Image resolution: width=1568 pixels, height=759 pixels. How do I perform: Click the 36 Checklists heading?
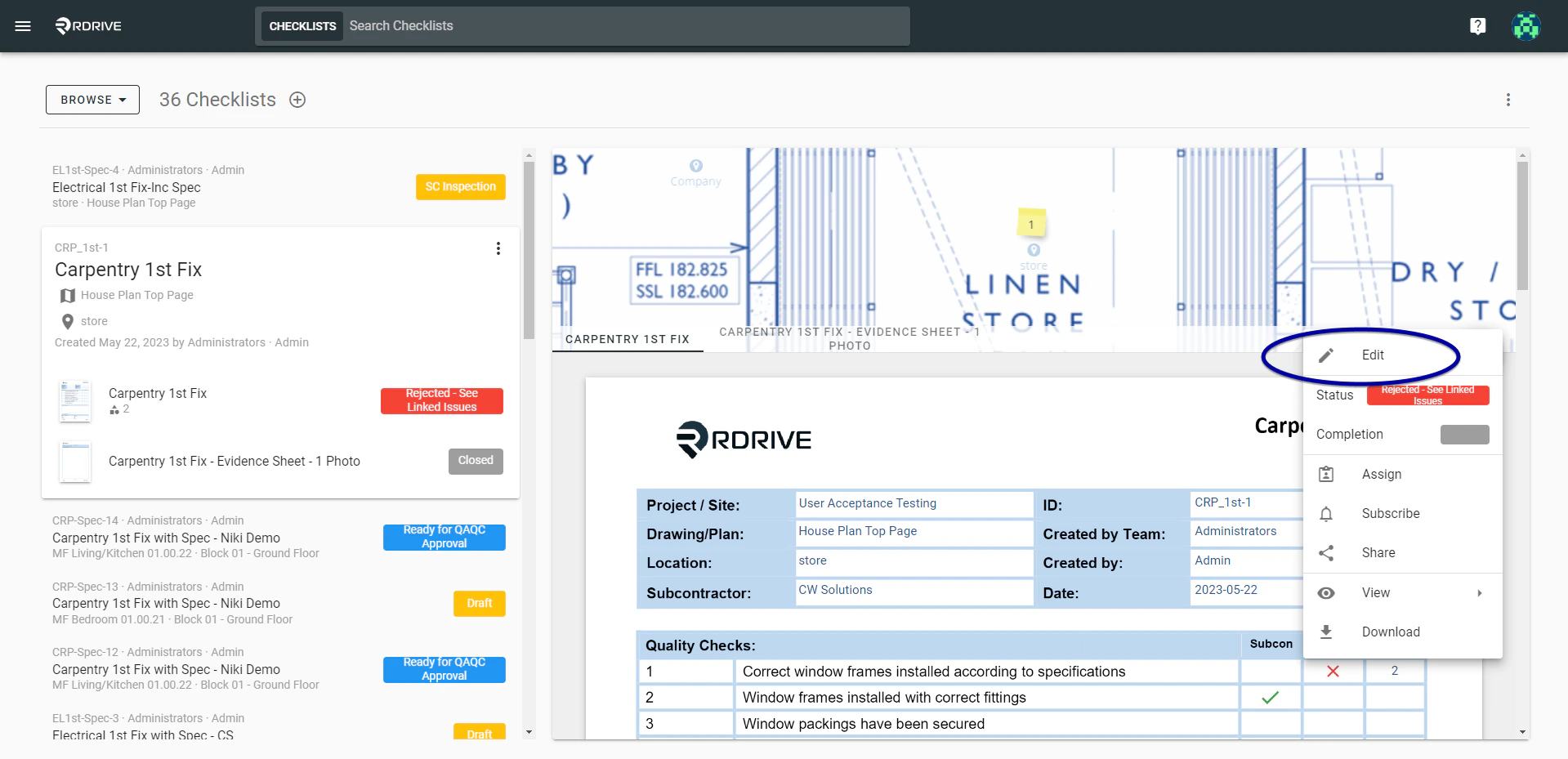(217, 100)
